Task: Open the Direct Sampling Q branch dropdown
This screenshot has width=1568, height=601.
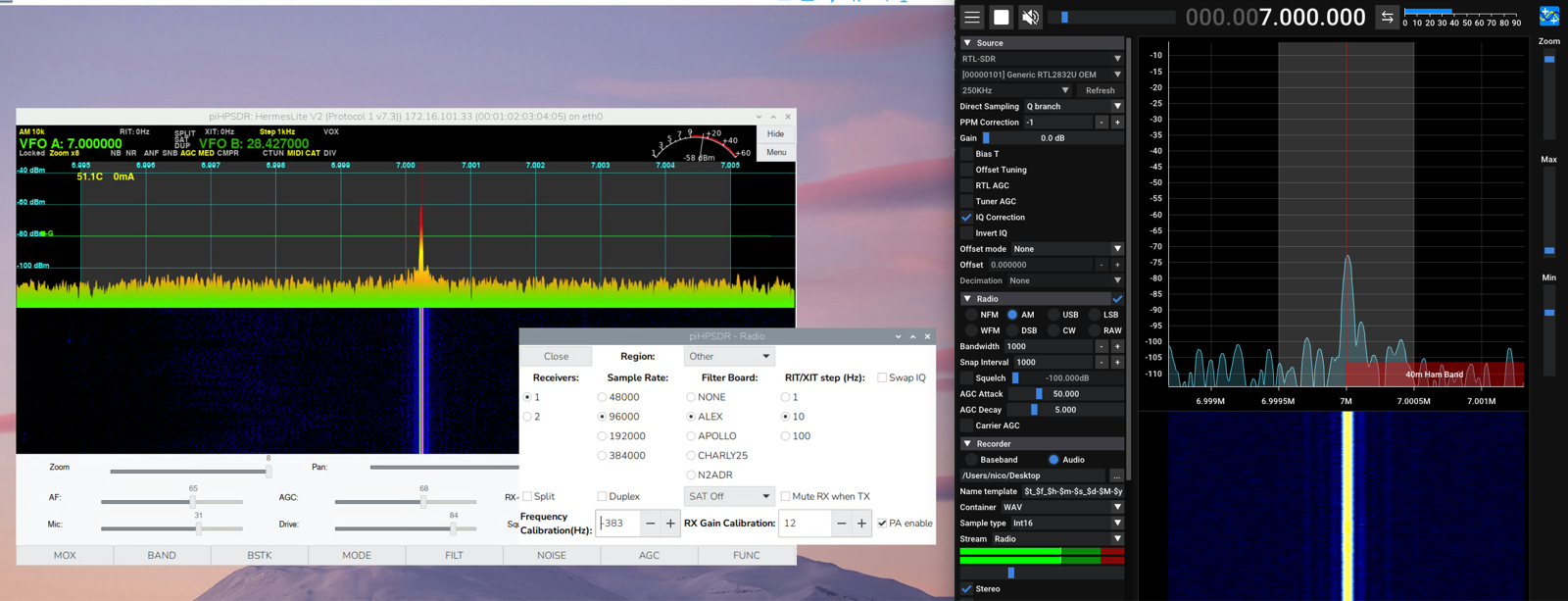Action: (1072, 107)
